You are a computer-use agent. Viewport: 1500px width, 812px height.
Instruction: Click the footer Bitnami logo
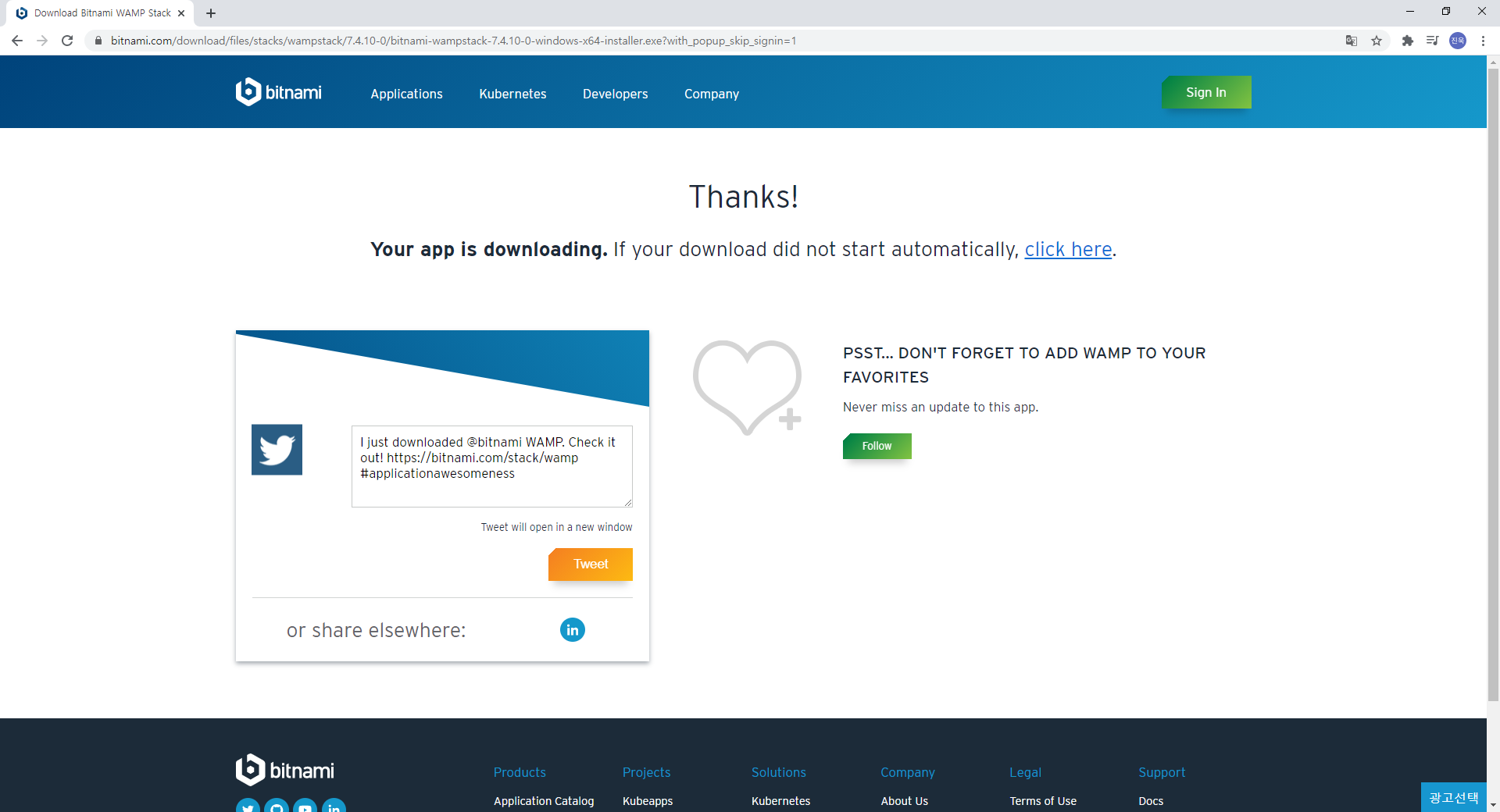[x=285, y=770]
